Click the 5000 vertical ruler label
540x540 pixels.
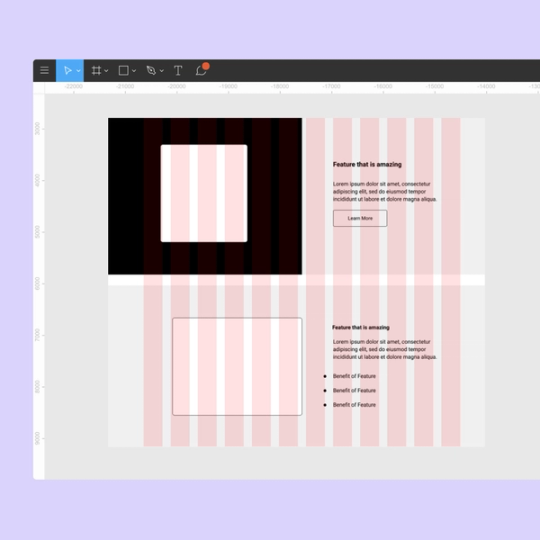(38, 232)
